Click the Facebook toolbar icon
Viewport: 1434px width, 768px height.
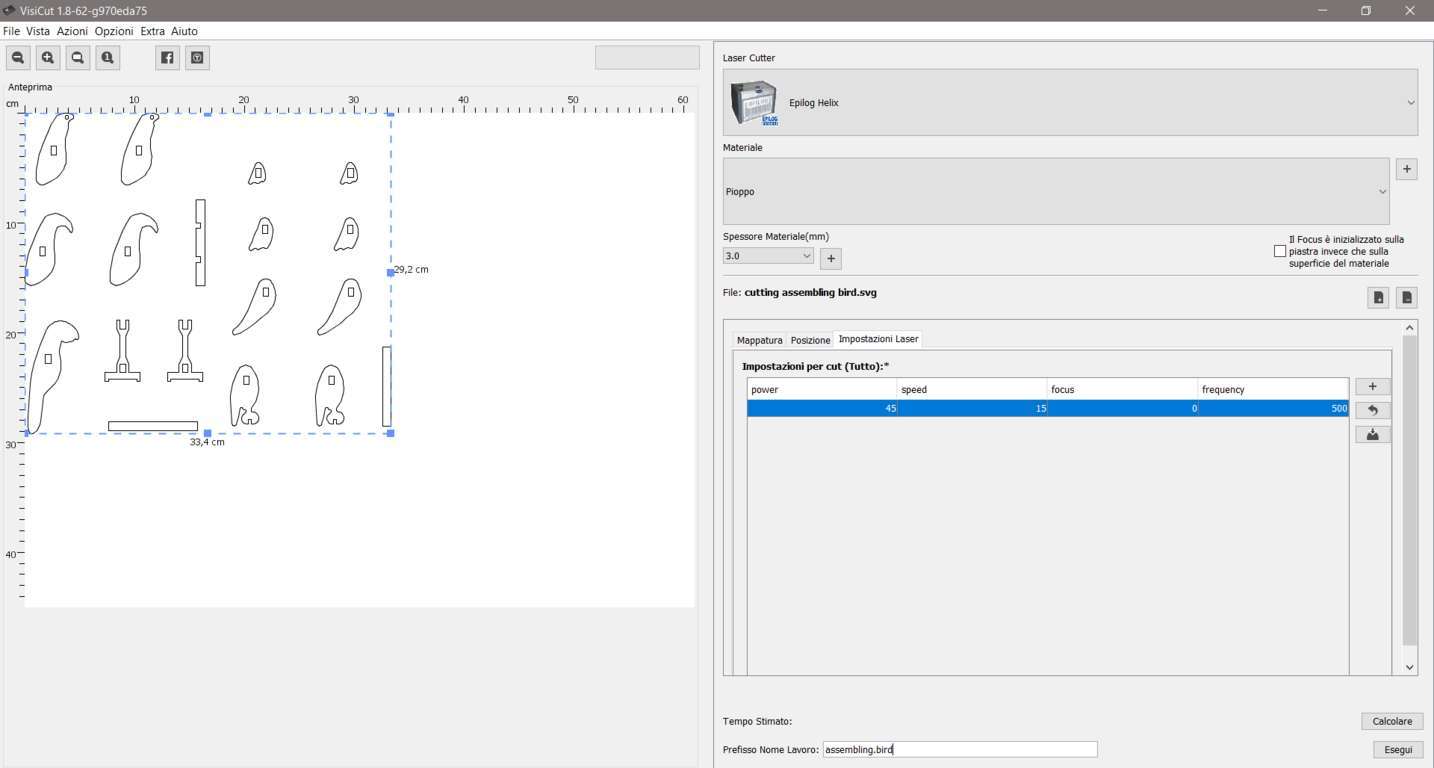coord(167,58)
